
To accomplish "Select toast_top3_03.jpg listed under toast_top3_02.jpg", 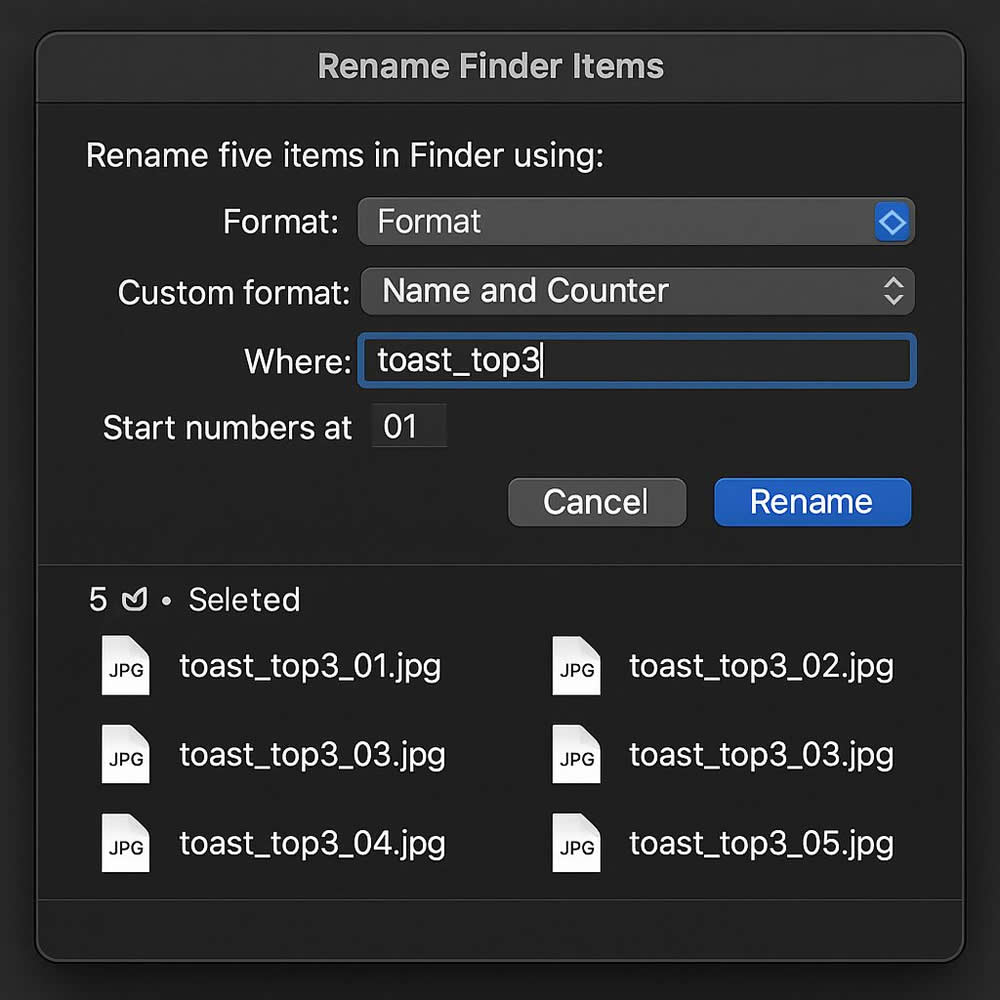I will [x=761, y=755].
